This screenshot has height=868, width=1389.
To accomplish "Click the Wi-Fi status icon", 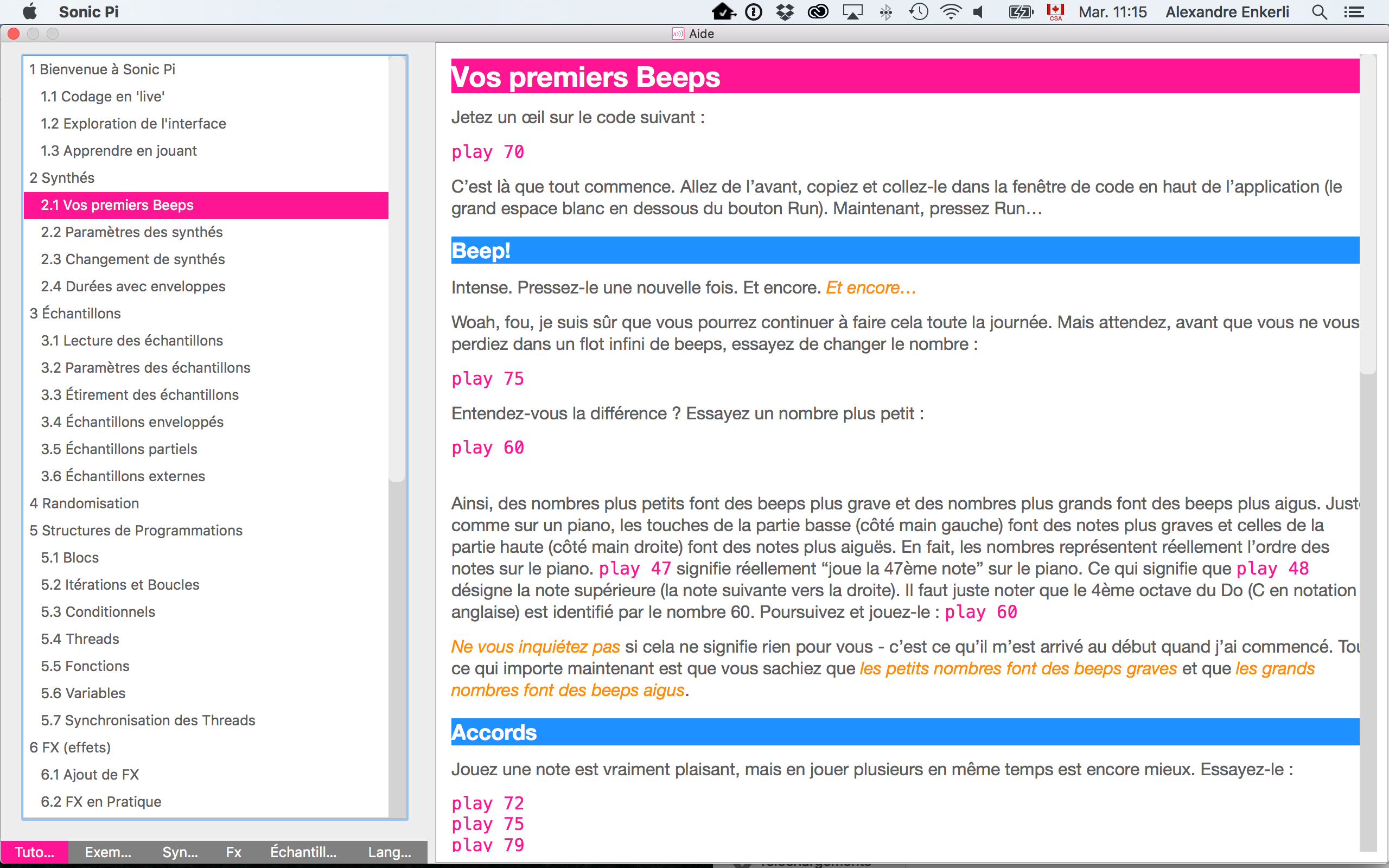I will [x=951, y=11].
